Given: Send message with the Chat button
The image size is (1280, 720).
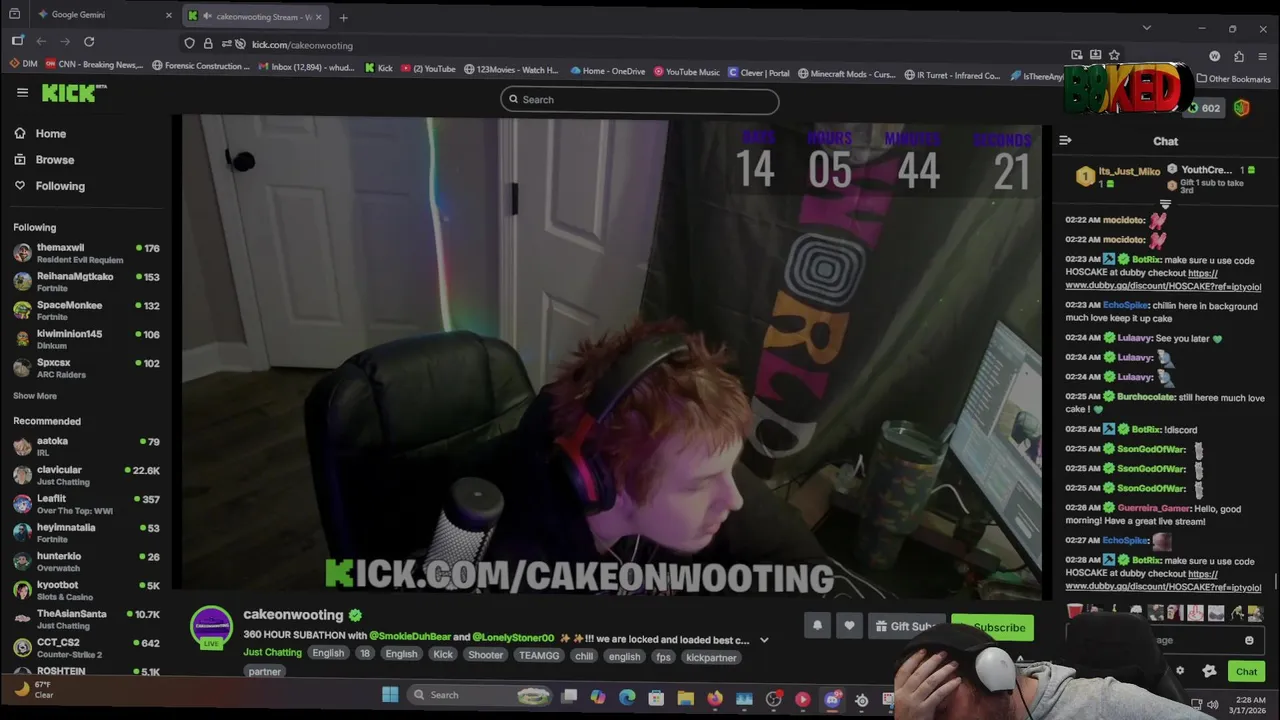Looking at the screenshot, I should coord(1246,672).
